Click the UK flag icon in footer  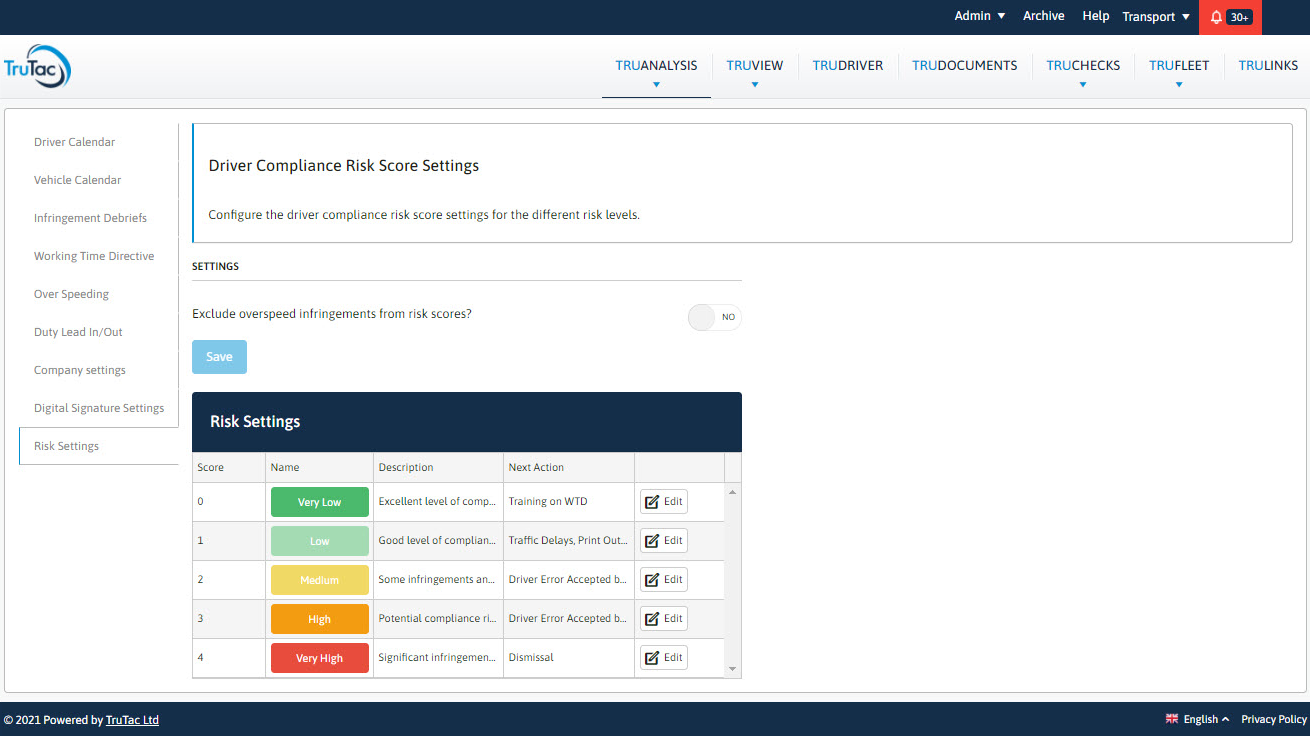pyautogui.click(x=1171, y=718)
